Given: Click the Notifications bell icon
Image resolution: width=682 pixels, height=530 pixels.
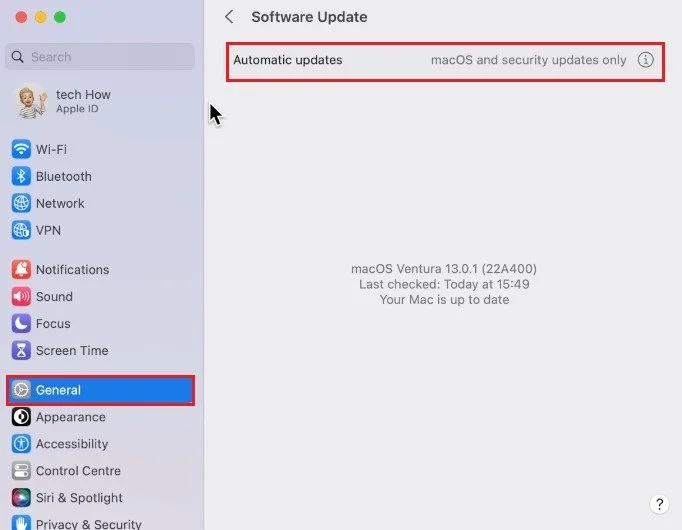Looking at the screenshot, I should [21, 270].
